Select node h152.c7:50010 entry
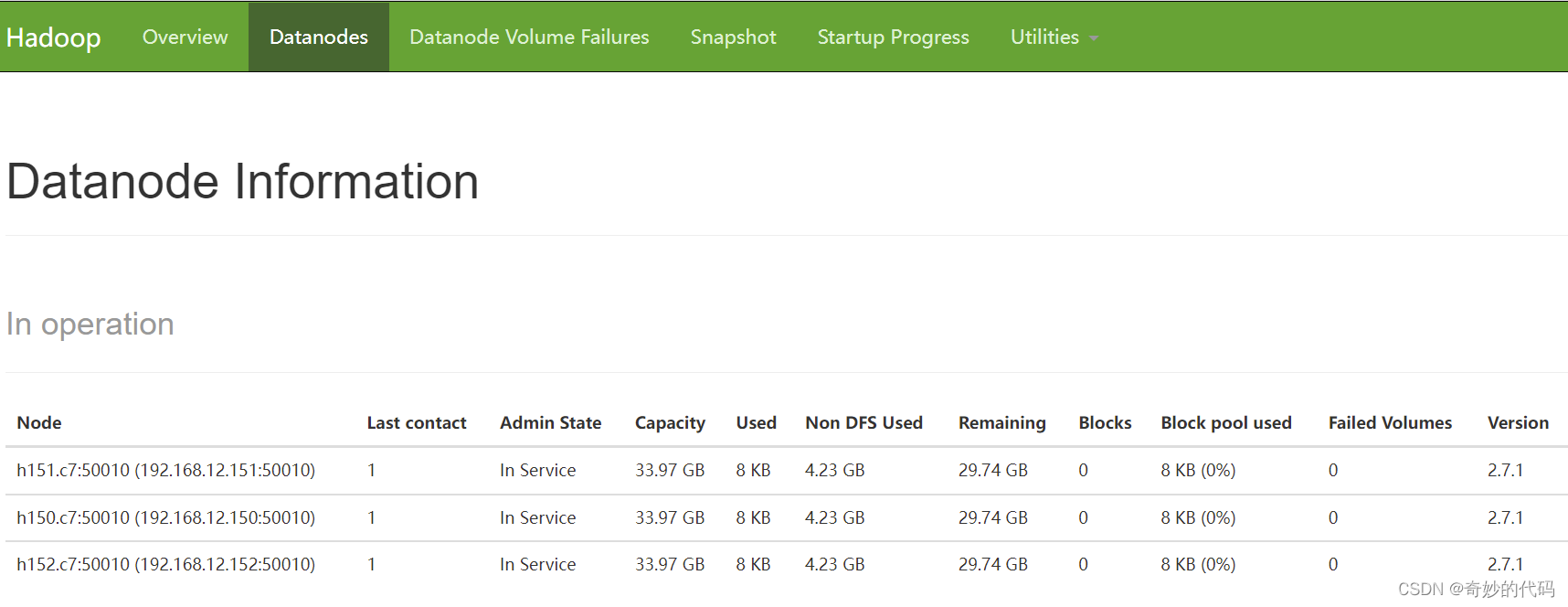Viewport: 1568px width, 607px height. [165, 564]
